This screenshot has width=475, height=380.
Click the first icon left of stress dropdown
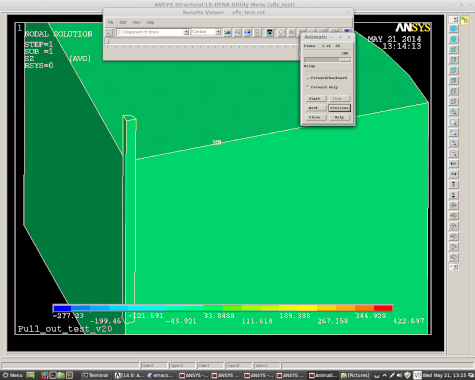coord(109,32)
